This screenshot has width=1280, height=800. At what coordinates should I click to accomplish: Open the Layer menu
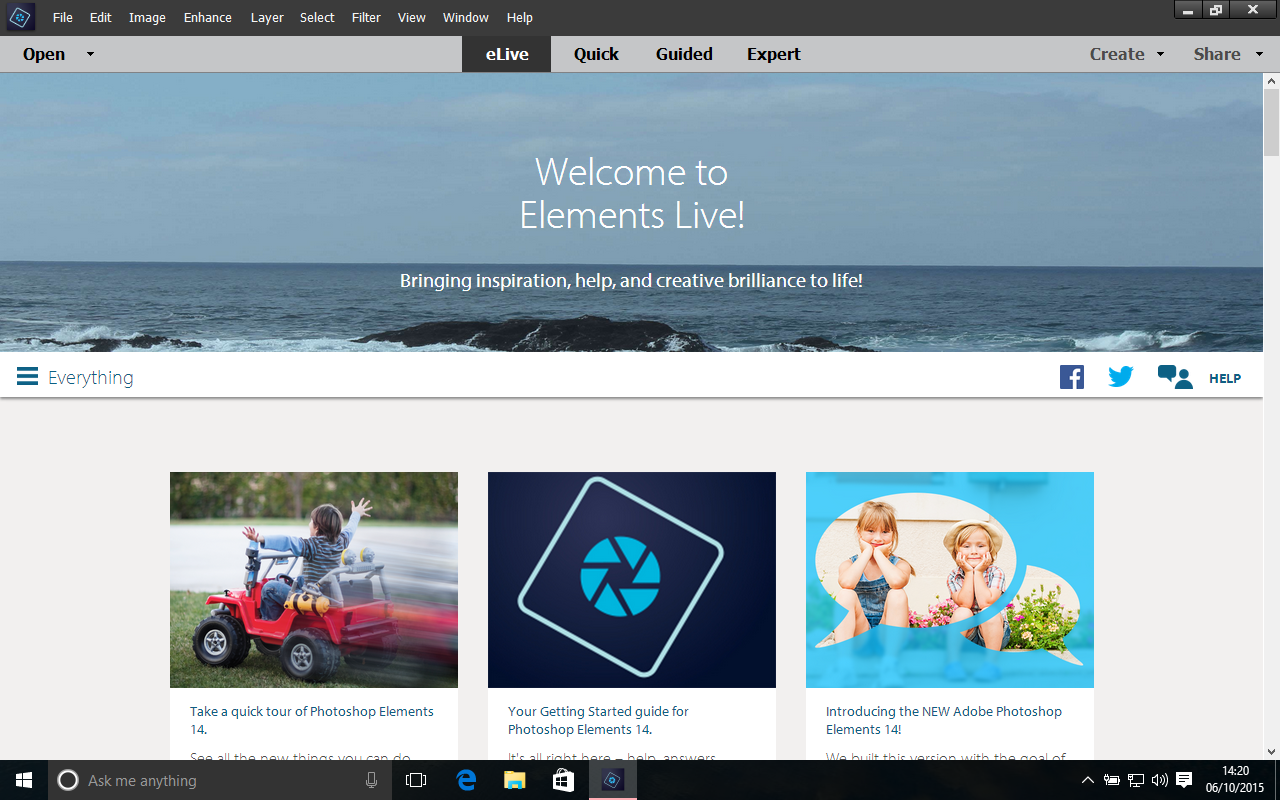click(267, 17)
